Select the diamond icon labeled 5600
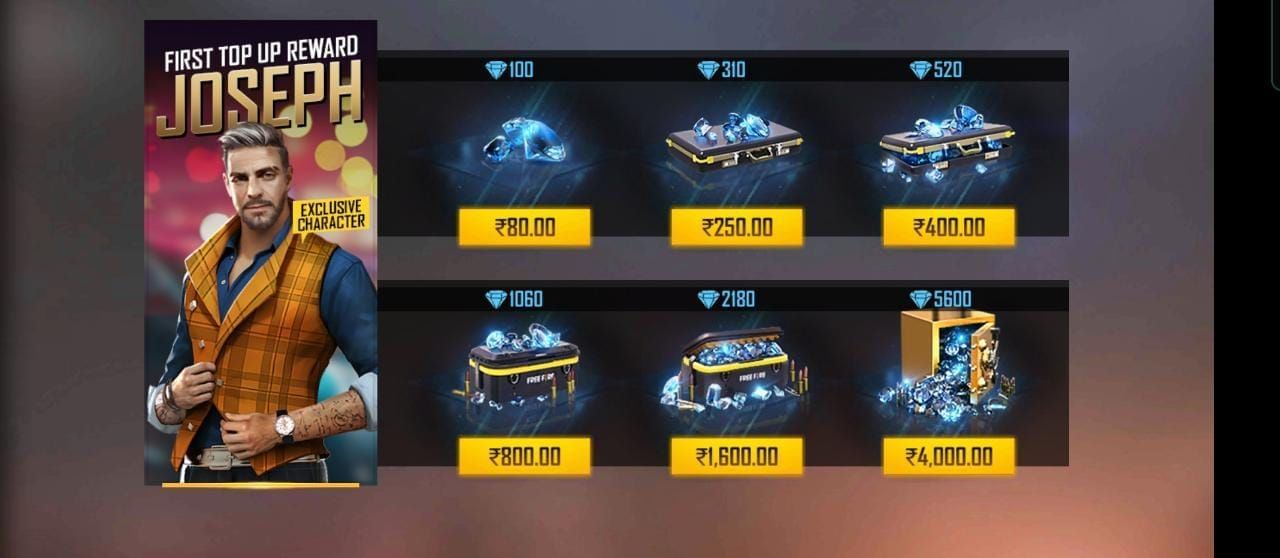This screenshot has width=1280, height=558. click(x=920, y=299)
